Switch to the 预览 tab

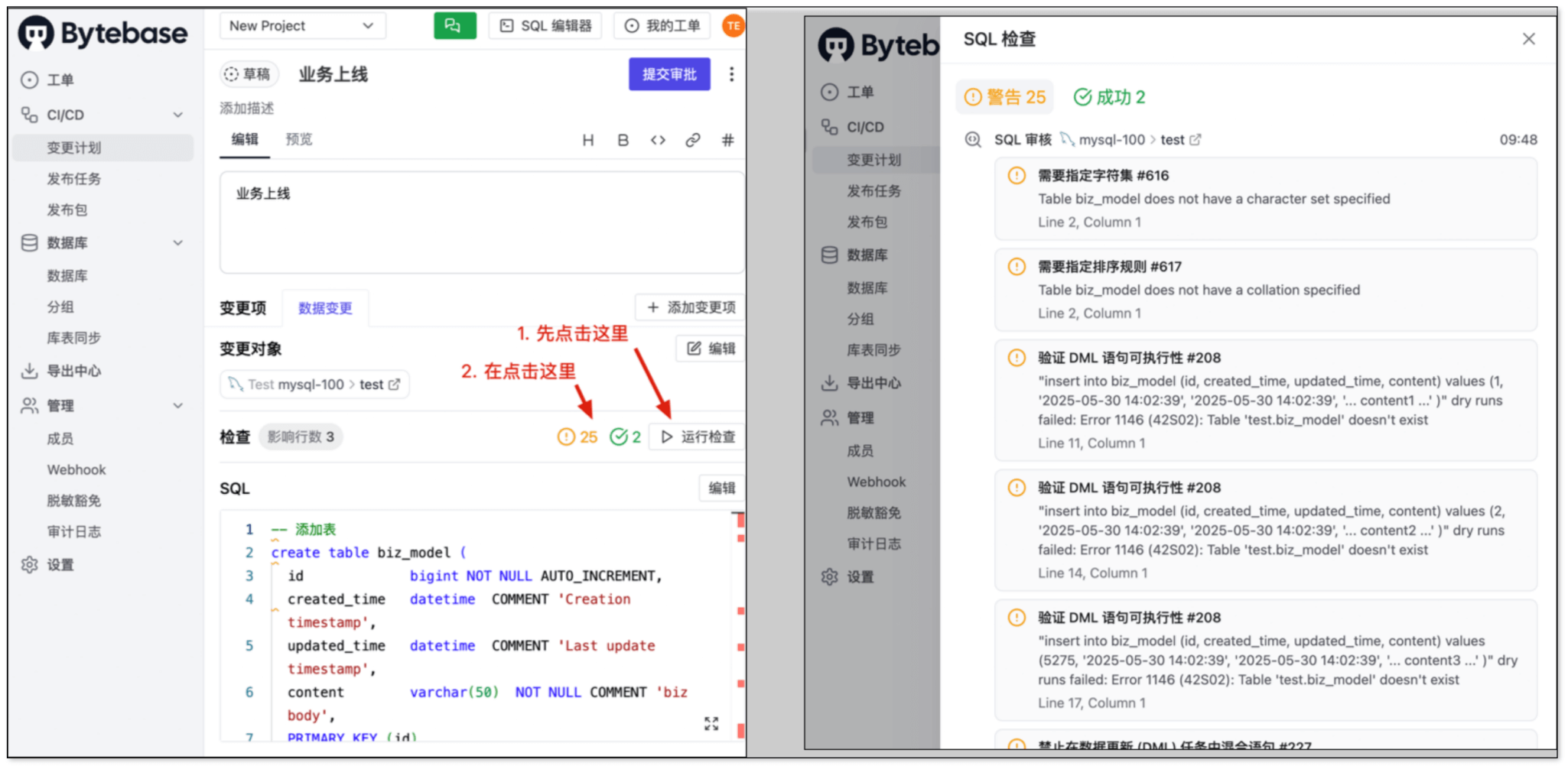point(299,139)
